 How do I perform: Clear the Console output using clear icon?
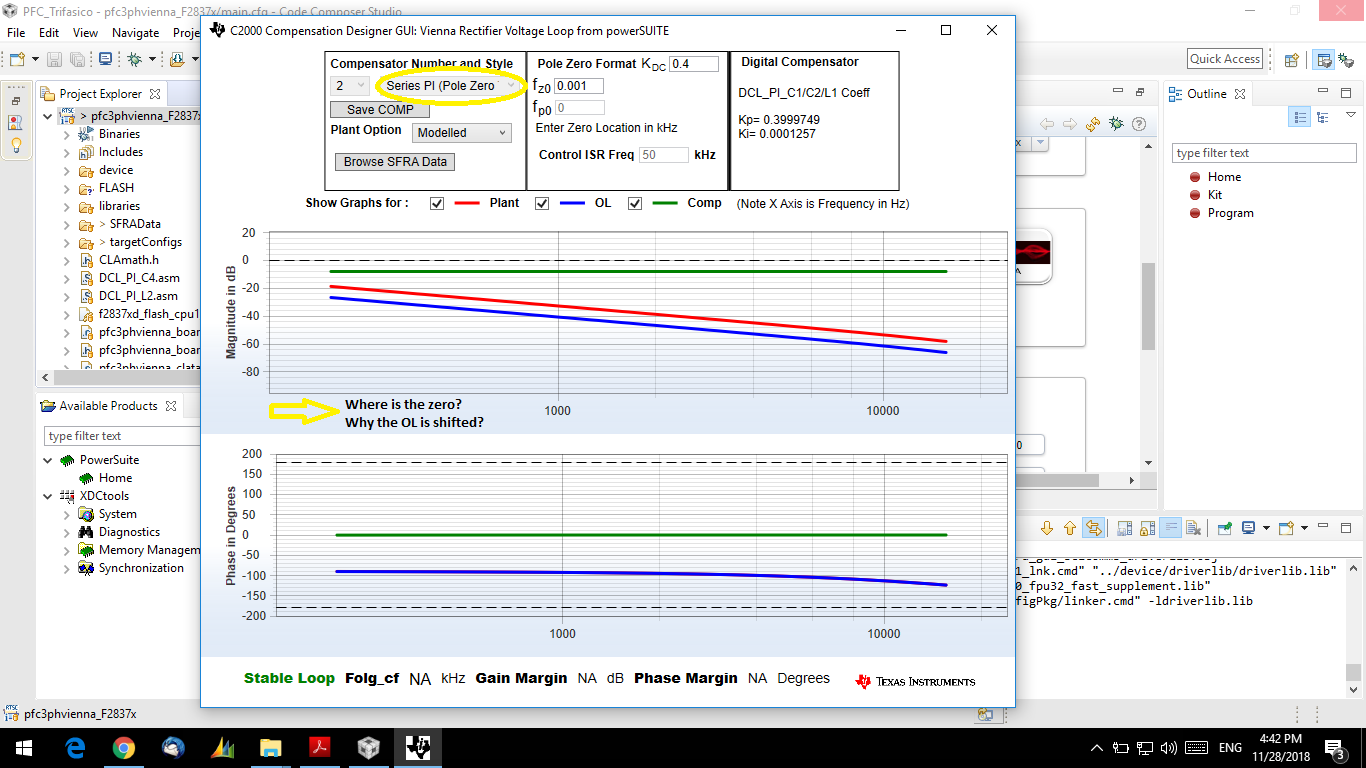pyautogui.click(x=1193, y=529)
